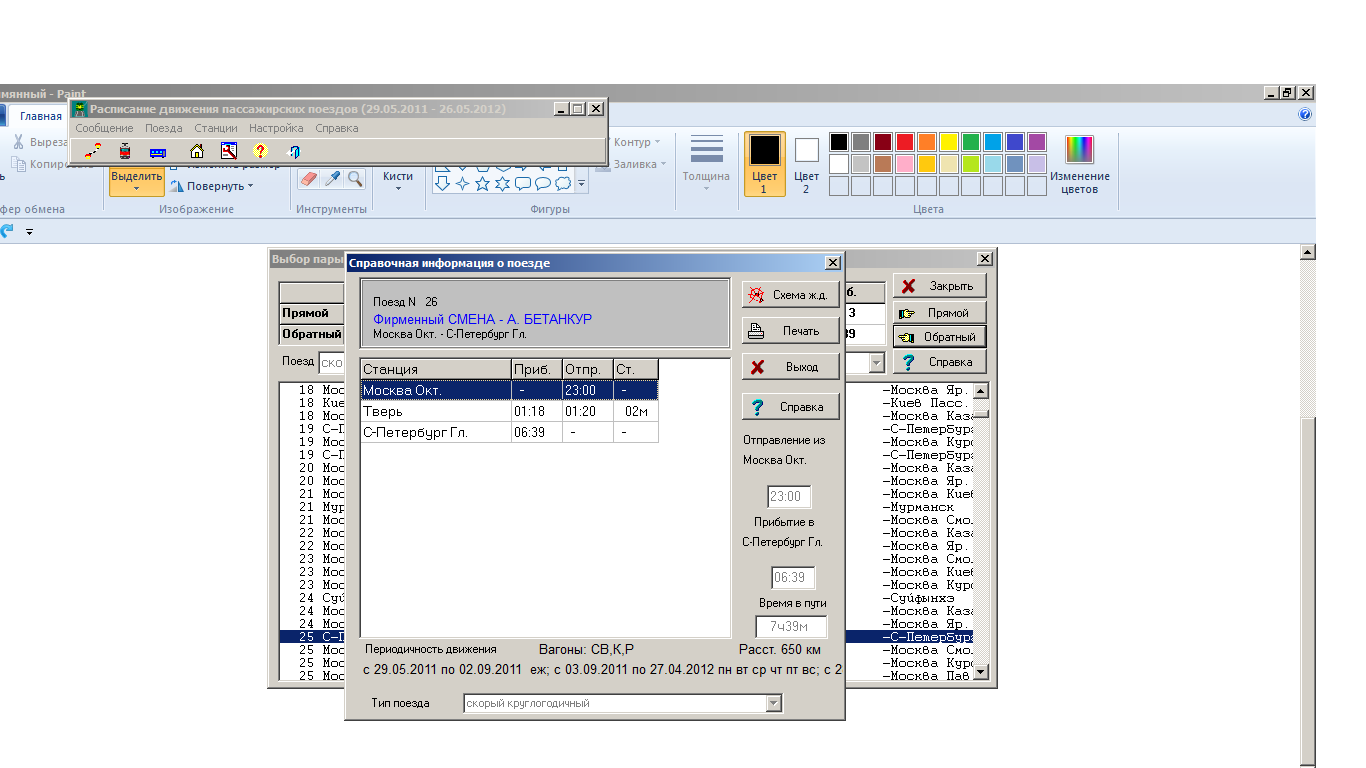
Task: Open Изменение цветов color editor
Action: pyautogui.click(x=1079, y=165)
